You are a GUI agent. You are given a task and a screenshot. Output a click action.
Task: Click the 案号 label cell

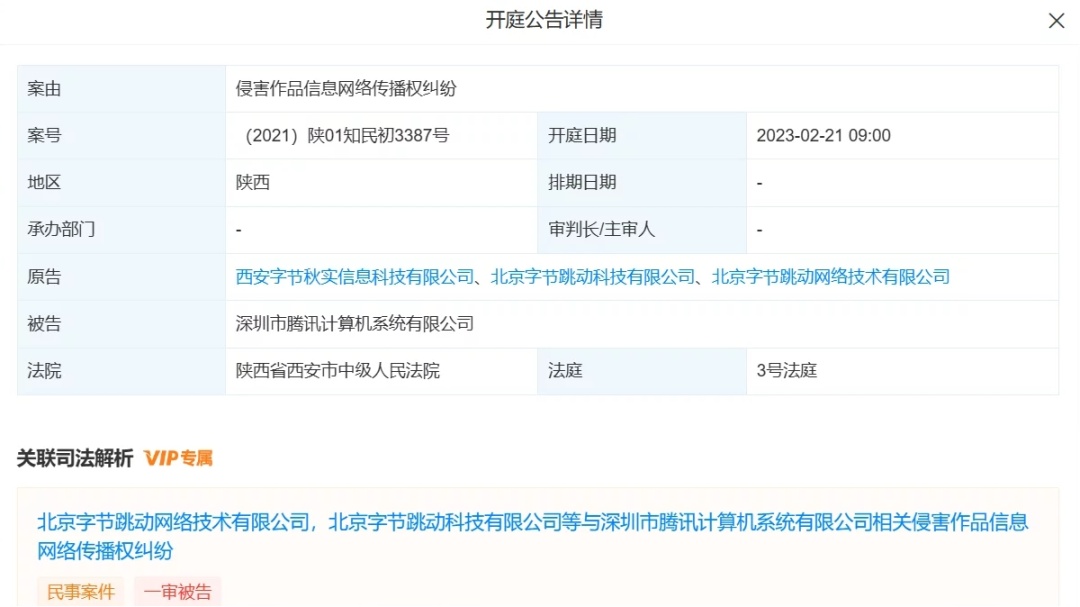[121, 136]
